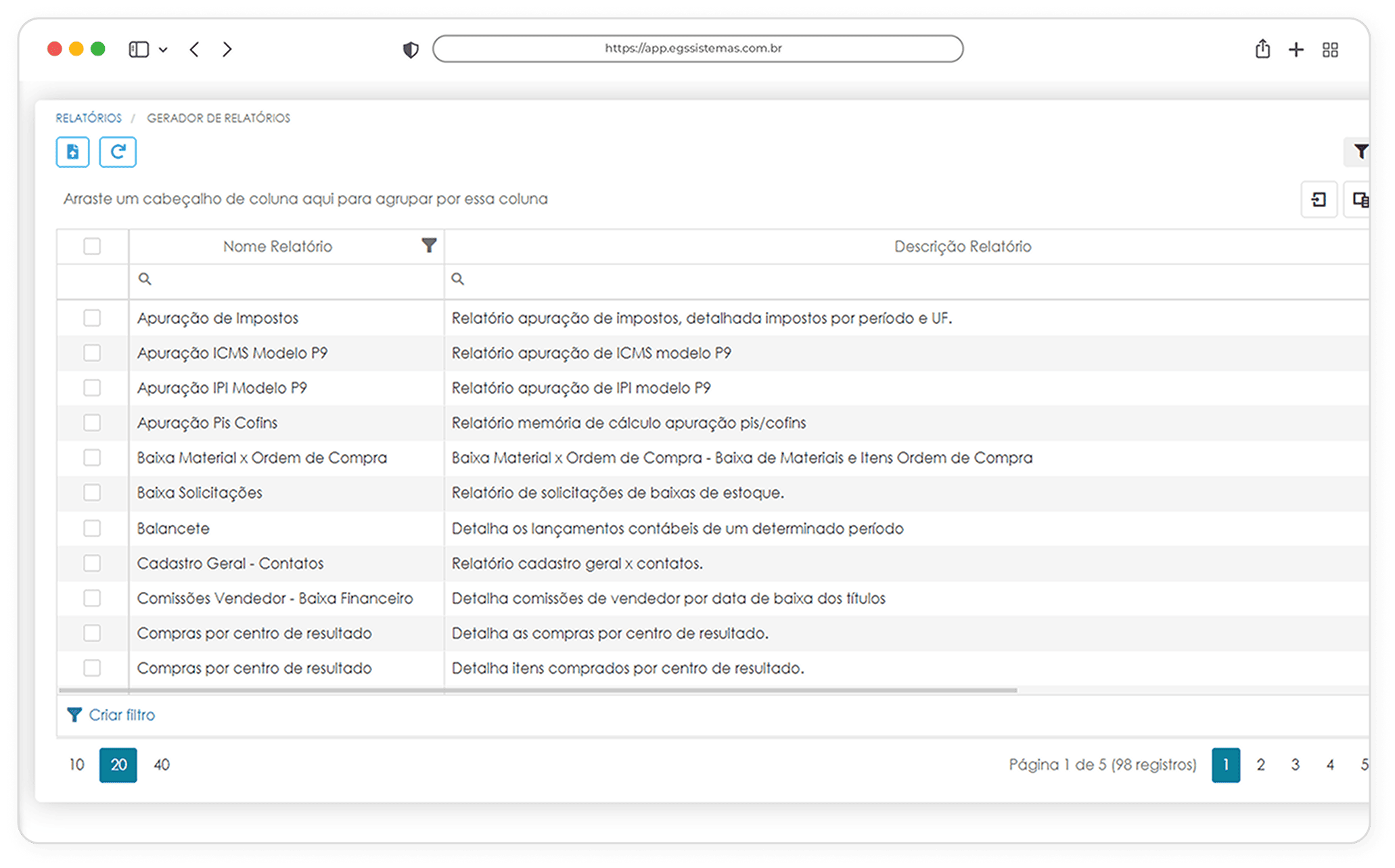Go to page 2
This screenshot has width=1395, height=868.
click(1261, 764)
